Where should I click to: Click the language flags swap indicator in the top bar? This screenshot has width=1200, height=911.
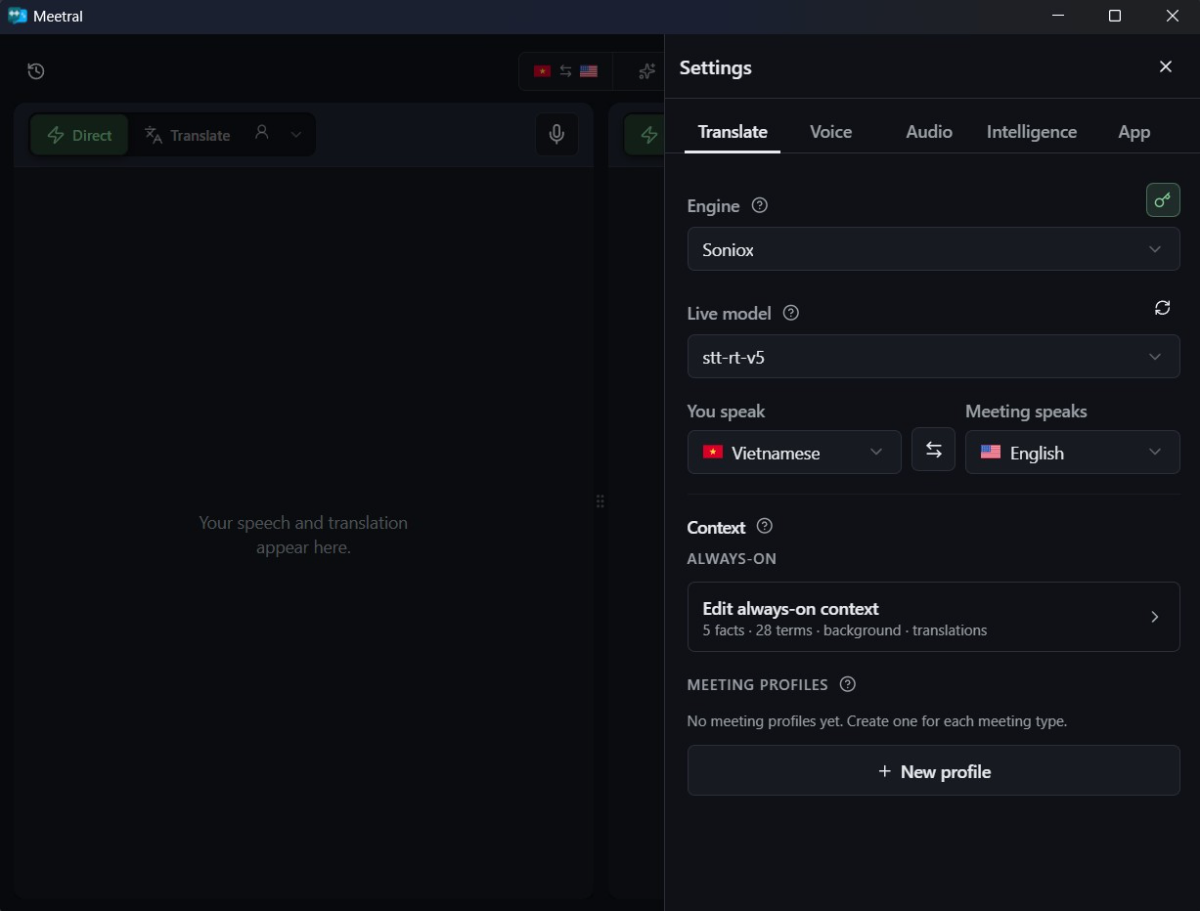[x=566, y=71]
